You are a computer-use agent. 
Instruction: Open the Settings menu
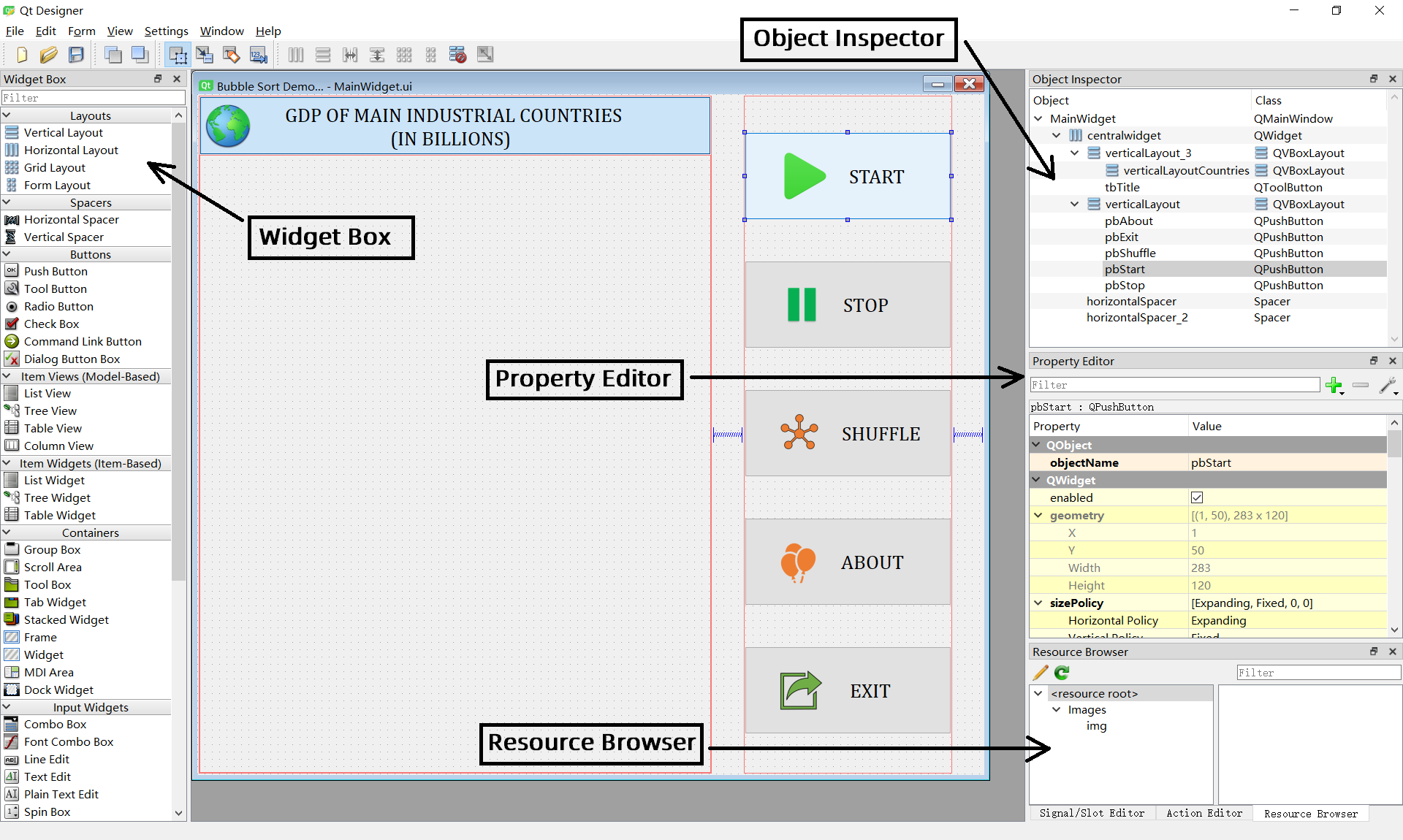pyautogui.click(x=166, y=31)
